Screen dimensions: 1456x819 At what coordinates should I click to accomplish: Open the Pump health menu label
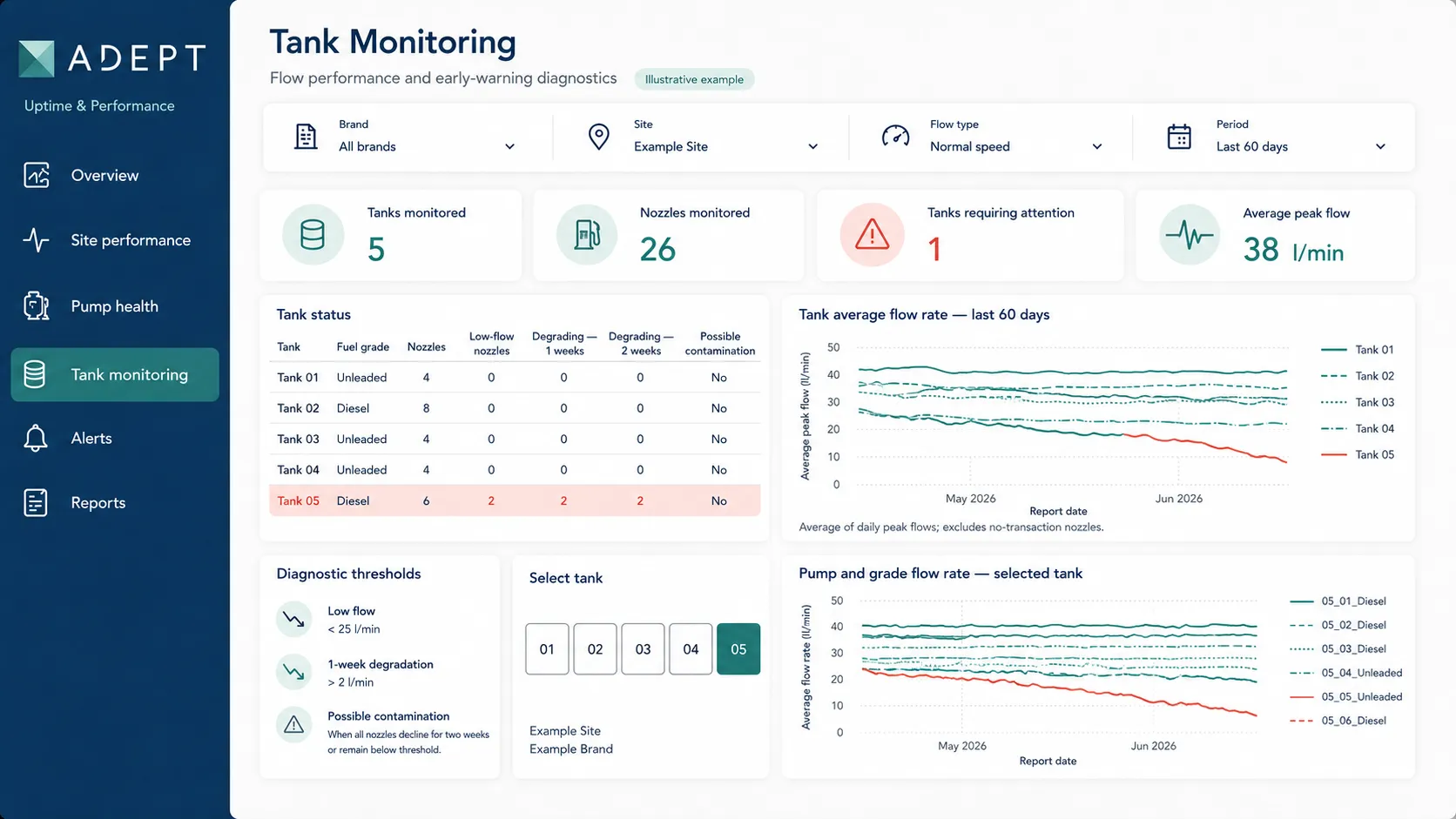[114, 306]
